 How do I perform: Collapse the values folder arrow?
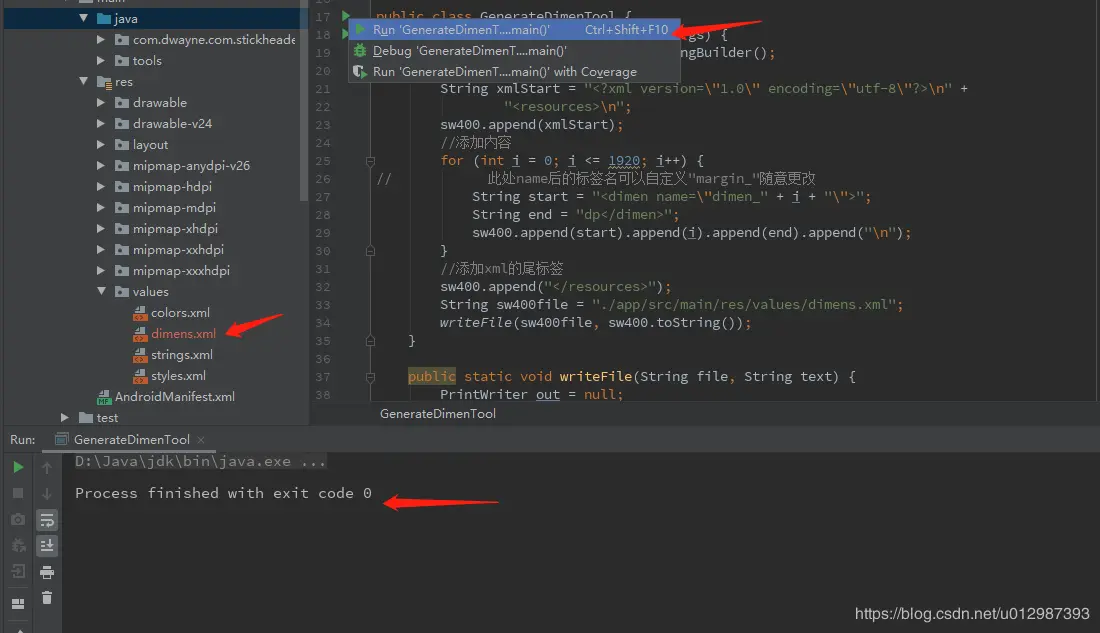click(101, 291)
